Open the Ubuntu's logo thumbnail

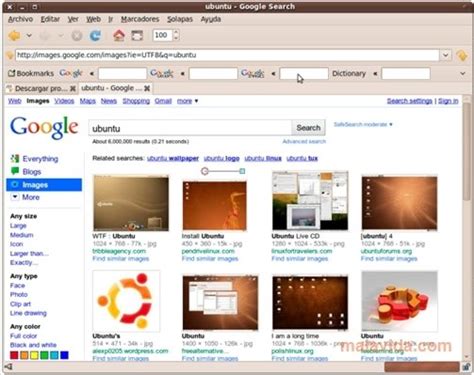pos(126,301)
